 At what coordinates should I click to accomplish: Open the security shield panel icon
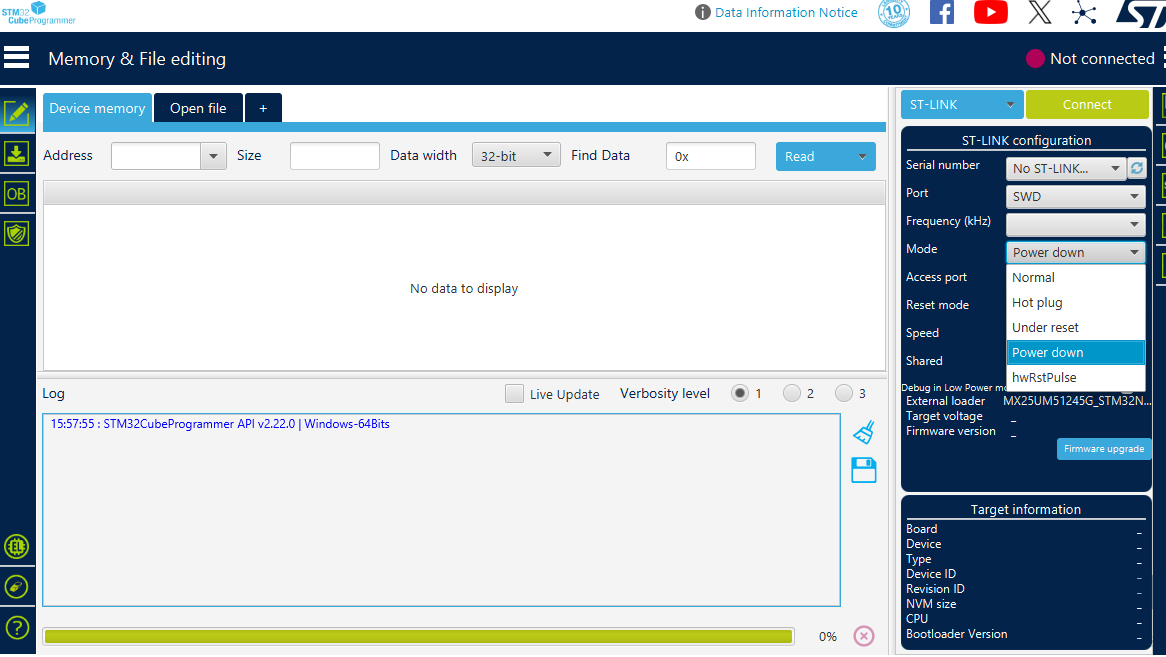point(16,234)
